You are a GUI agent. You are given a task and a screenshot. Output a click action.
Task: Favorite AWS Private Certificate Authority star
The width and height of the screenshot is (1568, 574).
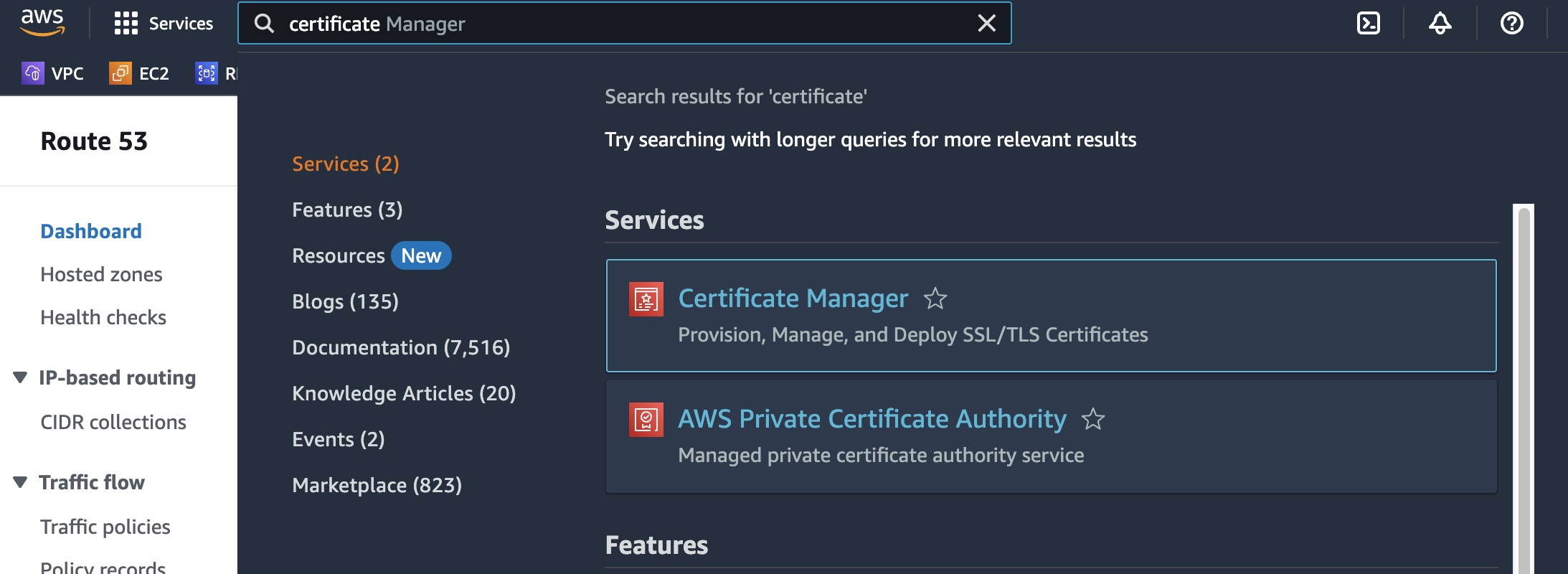[1093, 418]
